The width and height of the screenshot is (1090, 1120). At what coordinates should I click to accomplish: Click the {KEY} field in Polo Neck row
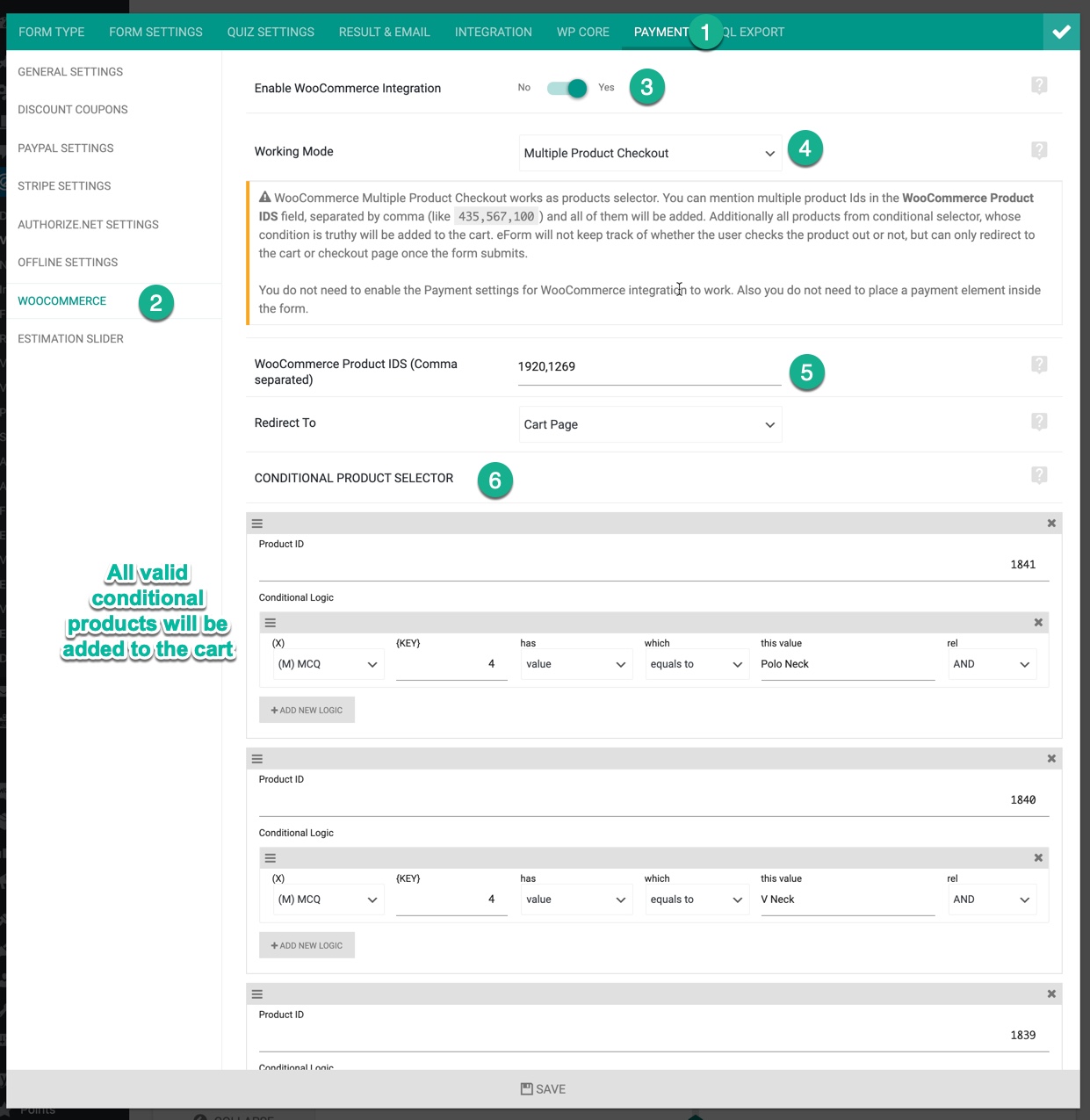tap(451, 664)
